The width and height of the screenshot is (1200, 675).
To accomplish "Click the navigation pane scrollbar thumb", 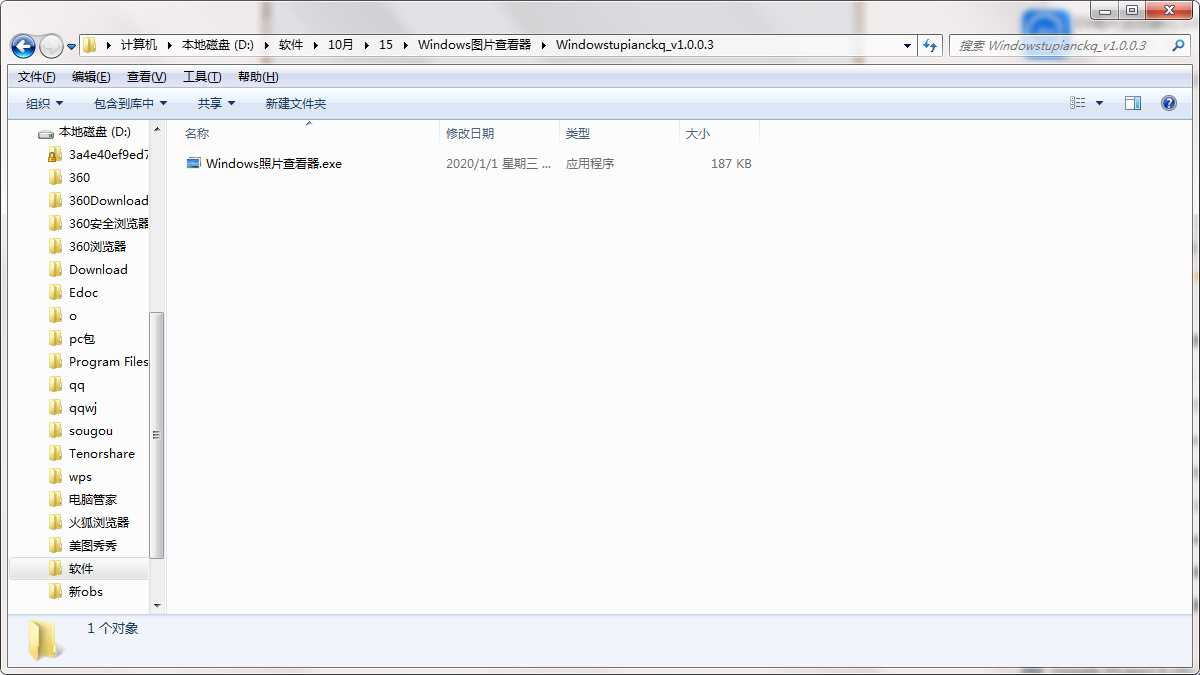I will pyautogui.click(x=156, y=434).
